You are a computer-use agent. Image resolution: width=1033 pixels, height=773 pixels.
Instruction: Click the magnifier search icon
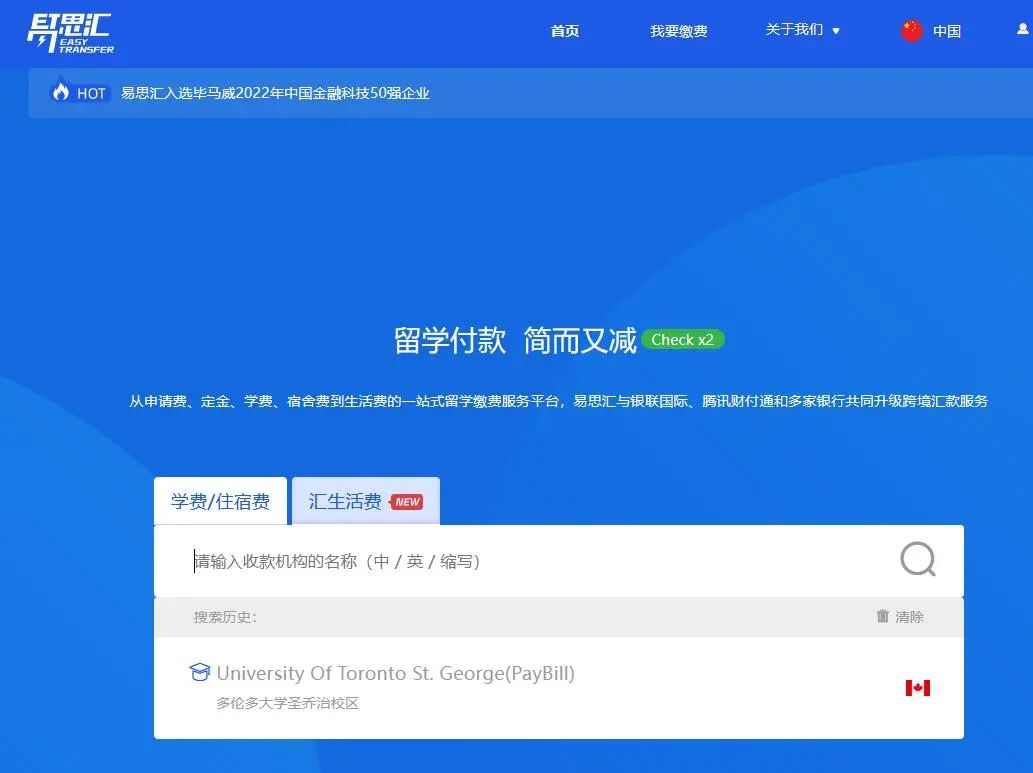[x=918, y=559]
